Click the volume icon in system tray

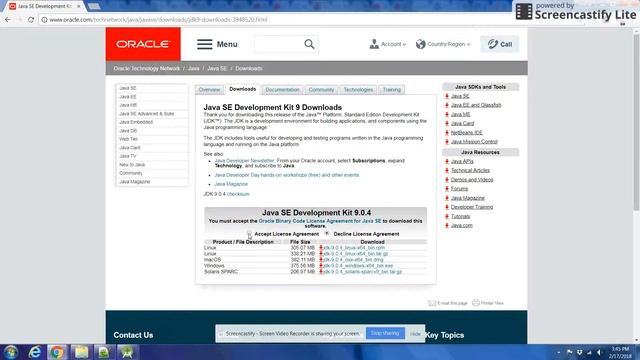point(599,352)
